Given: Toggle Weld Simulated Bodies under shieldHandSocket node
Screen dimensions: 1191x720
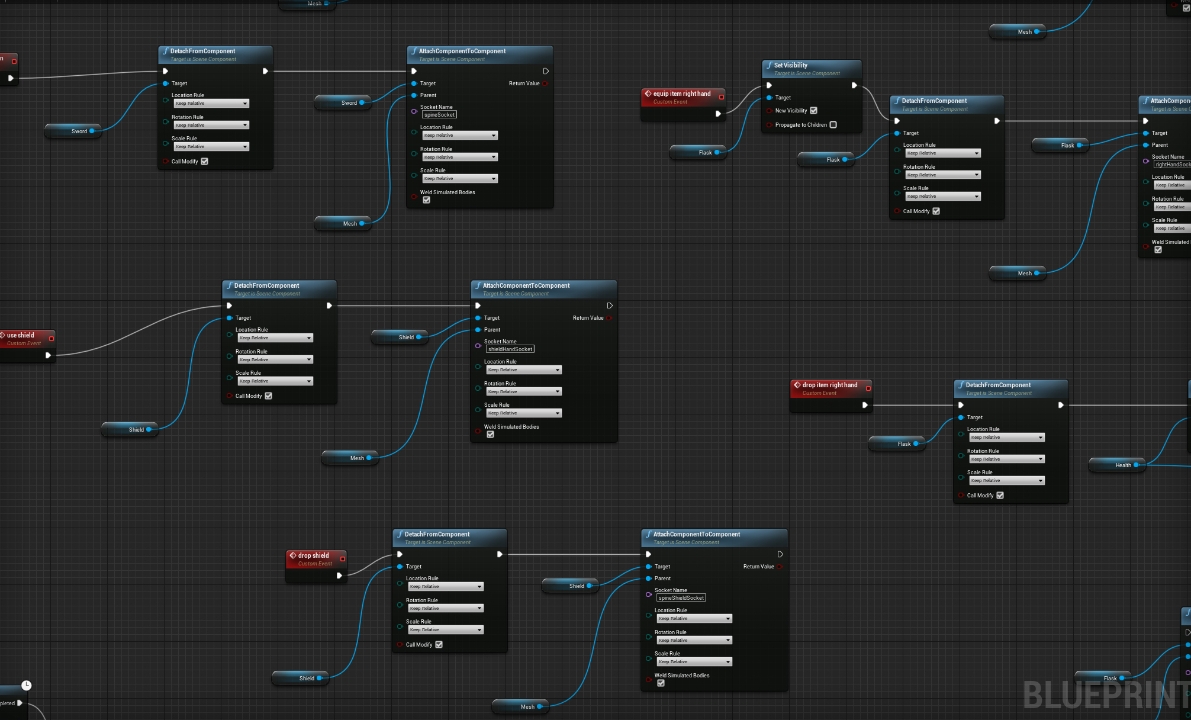Looking at the screenshot, I should tap(490, 435).
